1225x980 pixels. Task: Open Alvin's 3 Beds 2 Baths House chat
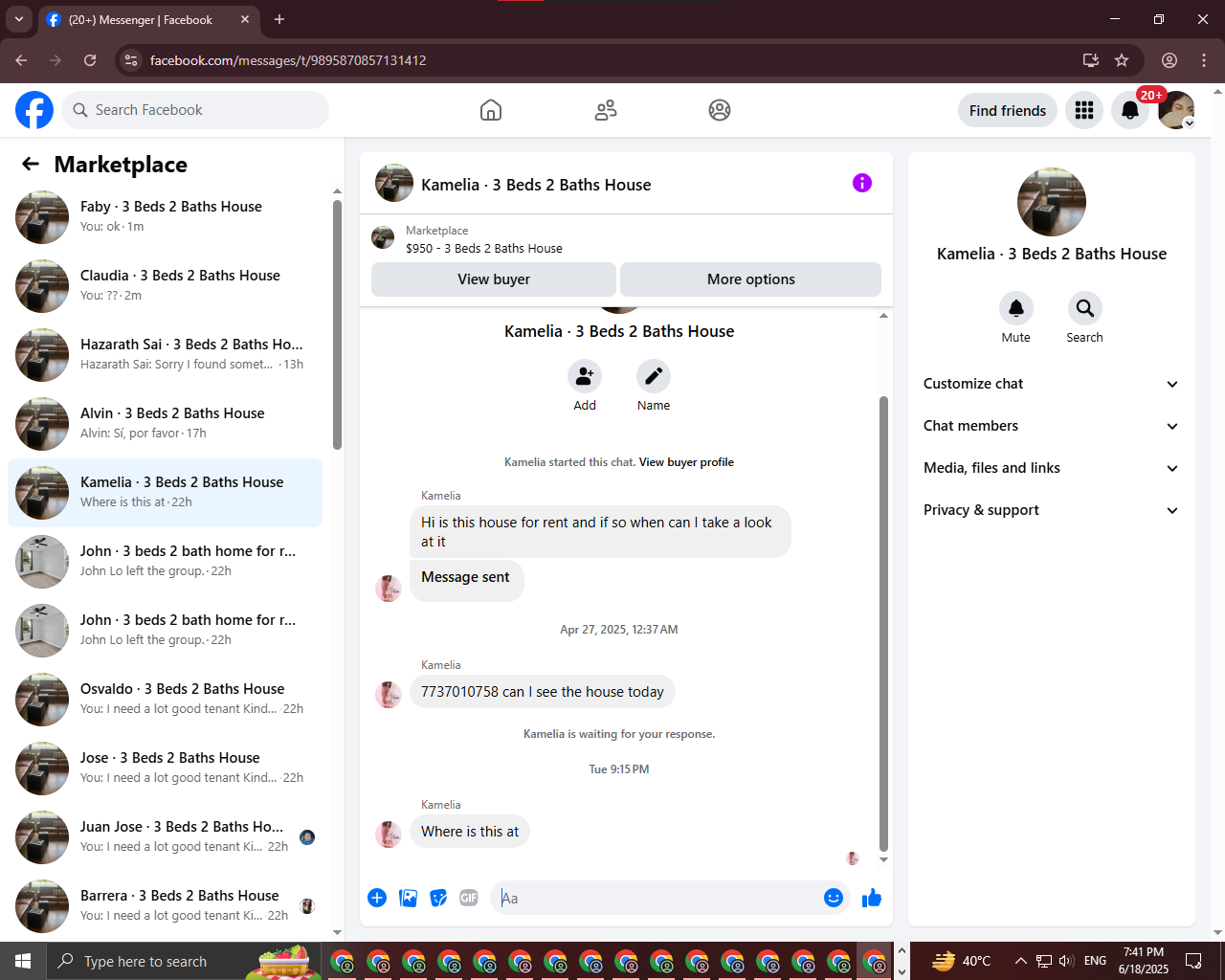tap(166, 424)
